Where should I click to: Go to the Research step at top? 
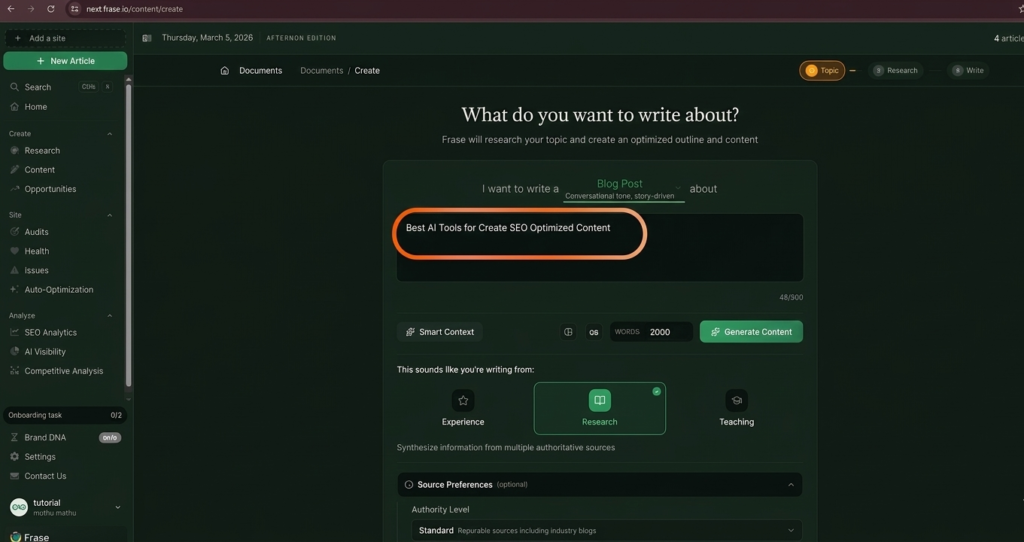[895, 71]
